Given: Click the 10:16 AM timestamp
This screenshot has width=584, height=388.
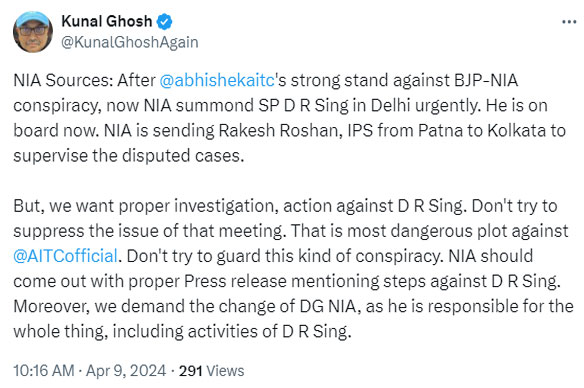Looking at the screenshot, I should (44, 371).
